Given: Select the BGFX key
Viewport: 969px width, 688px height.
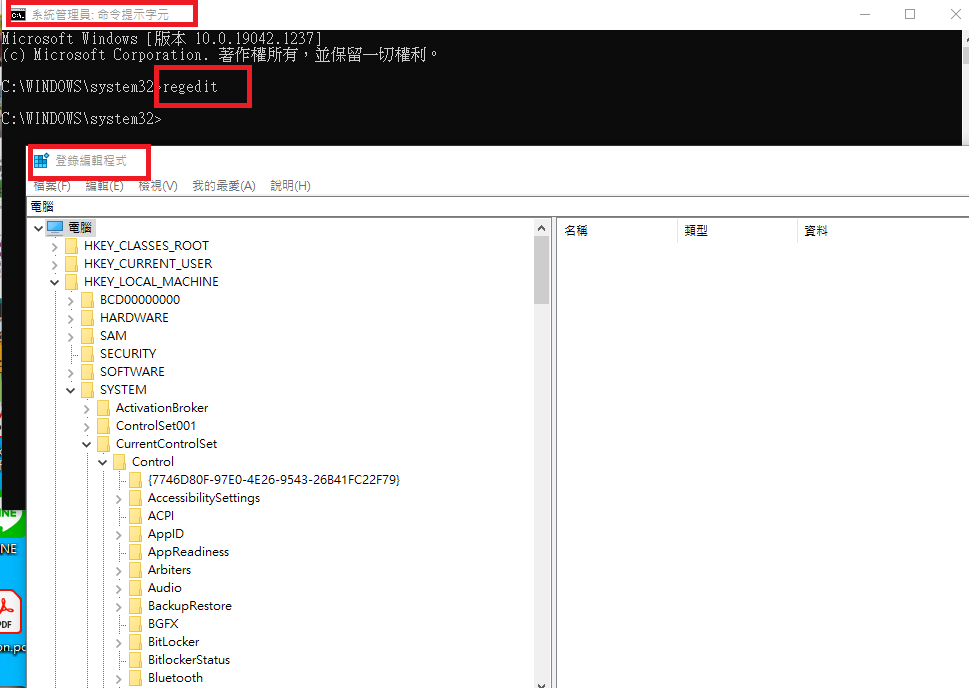Looking at the screenshot, I should 163,624.
